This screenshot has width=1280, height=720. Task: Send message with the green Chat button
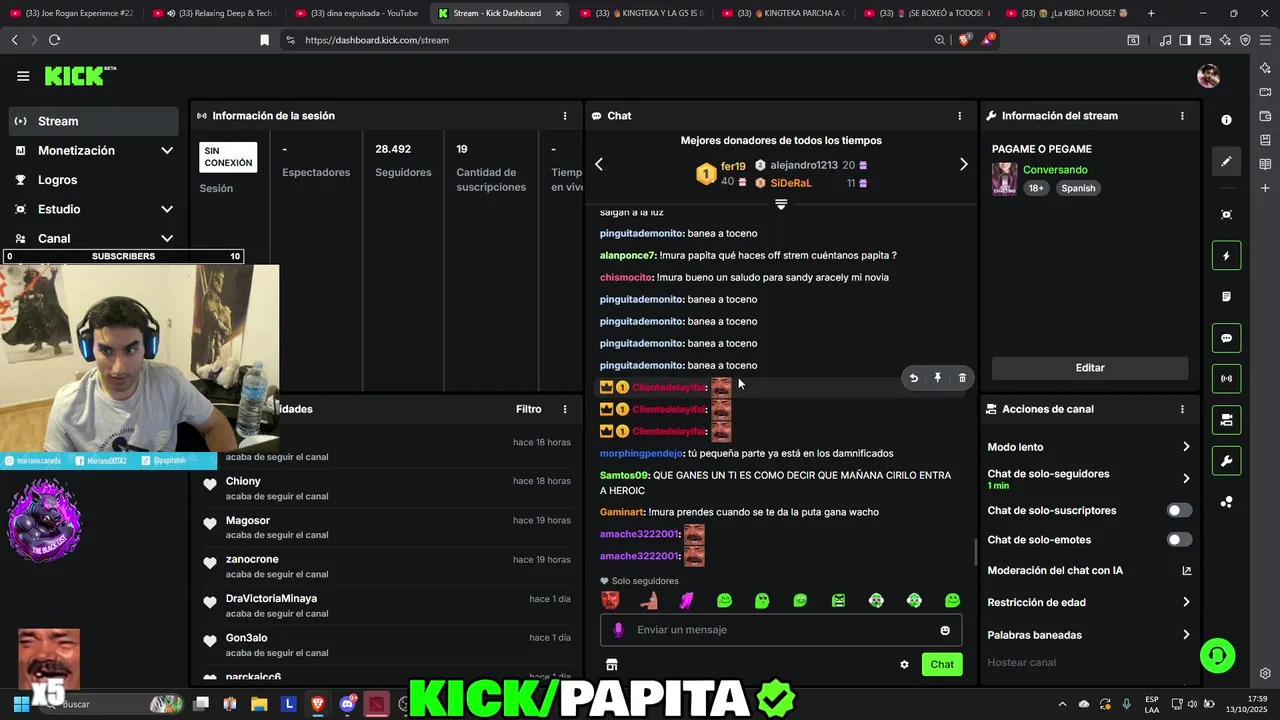(x=942, y=664)
